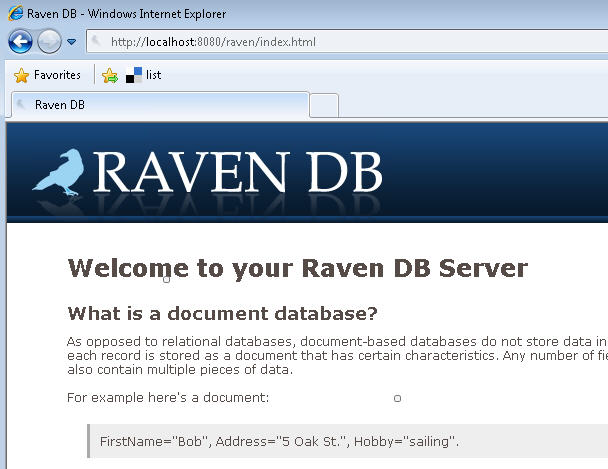The image size is (608, 469).
Task: Click the Raven DB bird logo
Action: pos(60,172)
